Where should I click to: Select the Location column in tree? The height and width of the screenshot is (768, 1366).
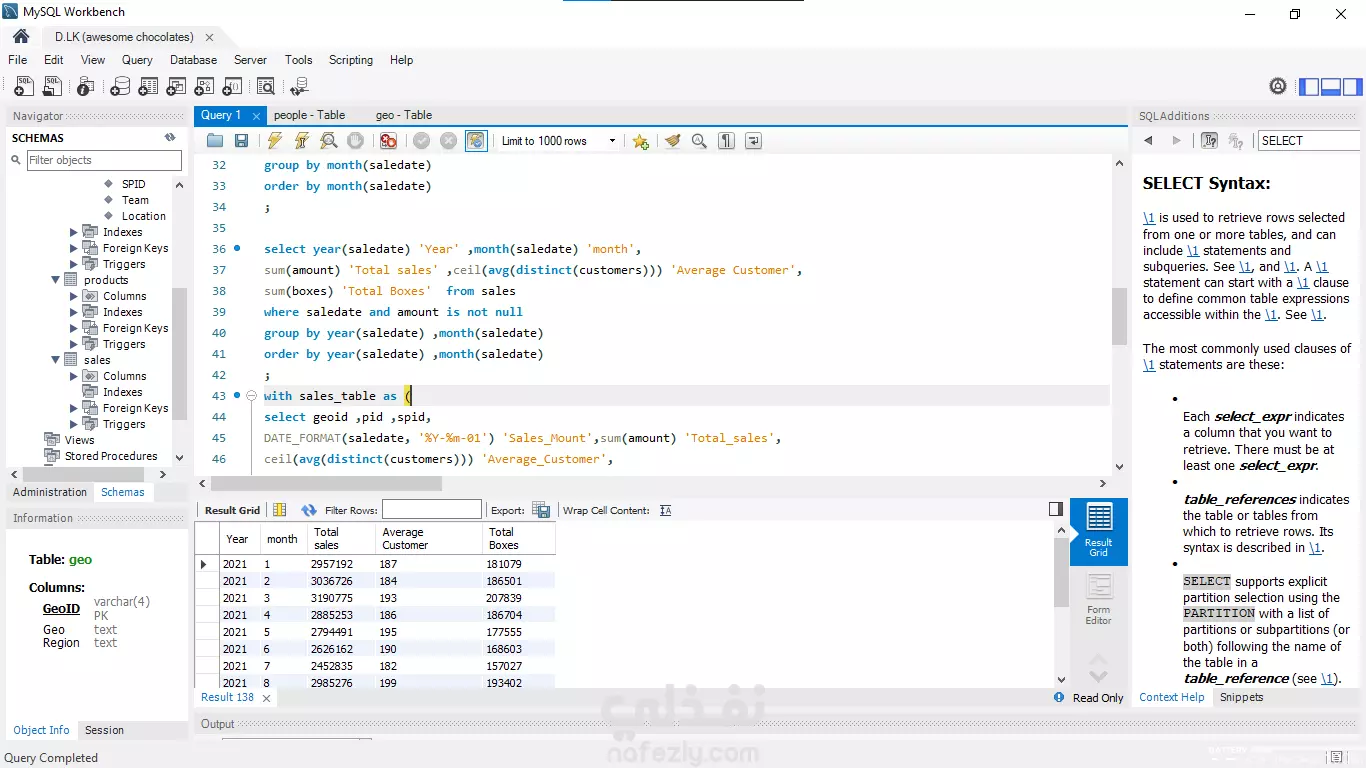(x=144, y=216)
